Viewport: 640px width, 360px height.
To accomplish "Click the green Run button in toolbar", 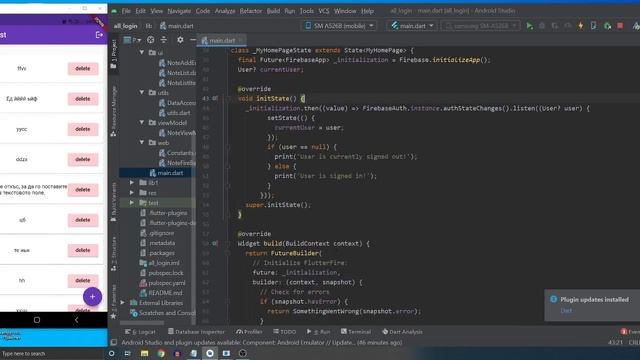I will [529, 26].
